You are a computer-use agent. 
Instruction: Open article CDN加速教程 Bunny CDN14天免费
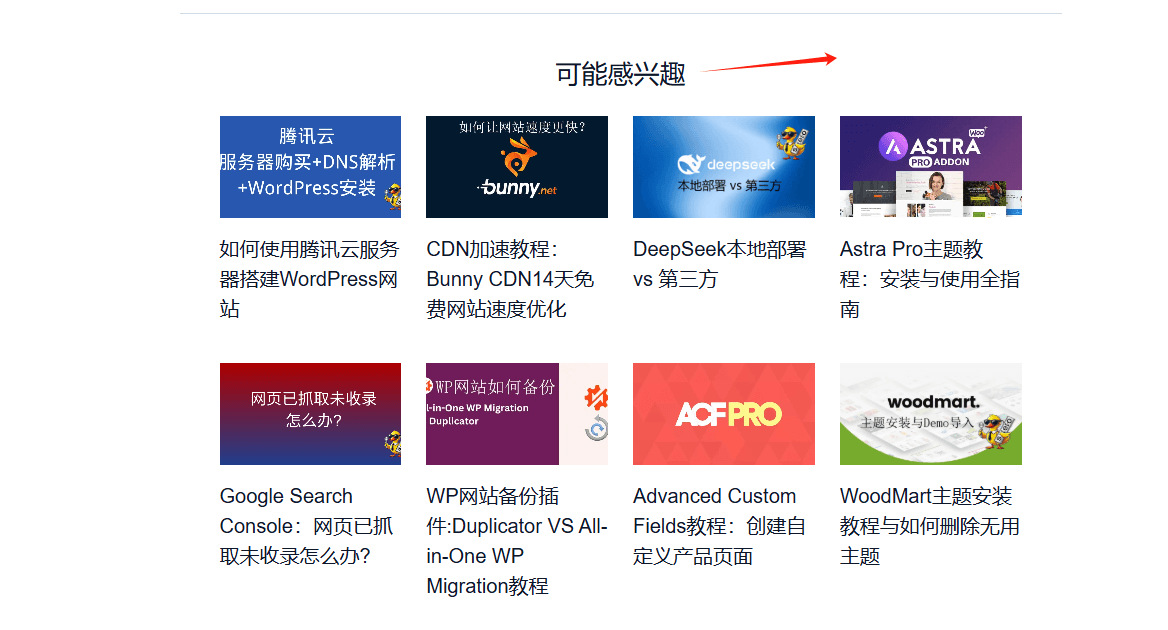click(510, 279)
